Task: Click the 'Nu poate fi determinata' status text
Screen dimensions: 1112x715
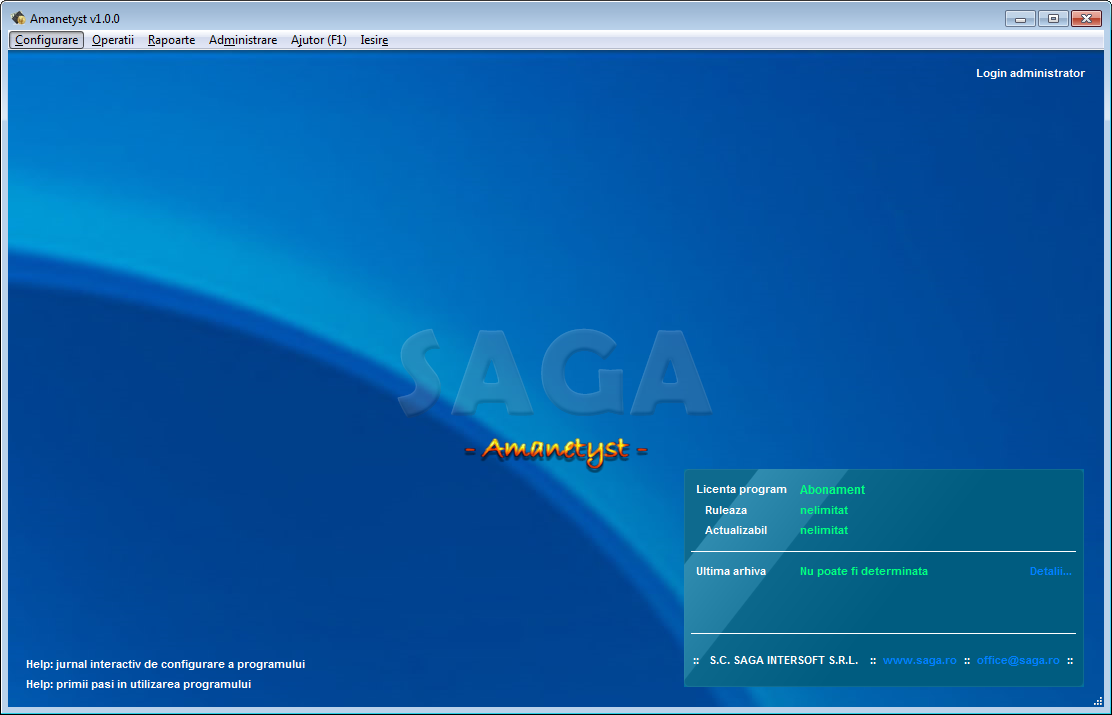Action: tap(864, 571)
